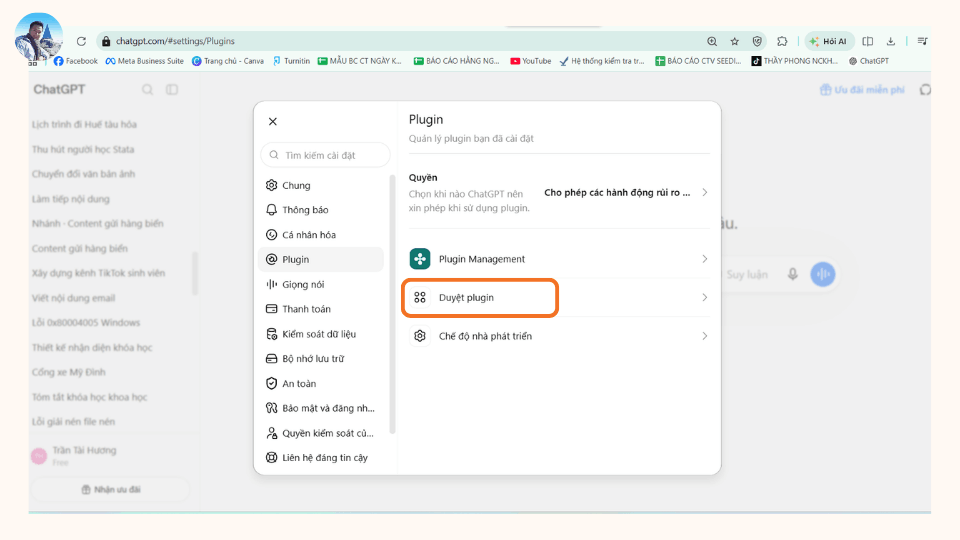Switch to the Giọng nói tab
Image resolution: width=960 pixels, height=540 pixels.
321,284
